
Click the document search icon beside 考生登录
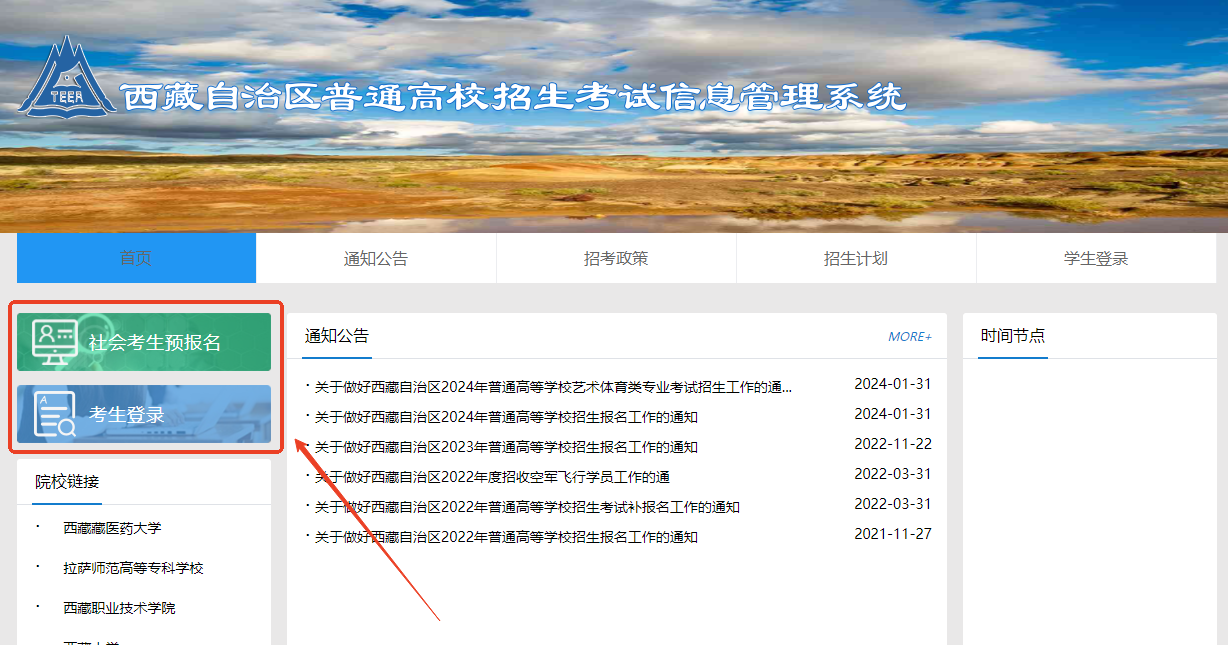[54, 414]
